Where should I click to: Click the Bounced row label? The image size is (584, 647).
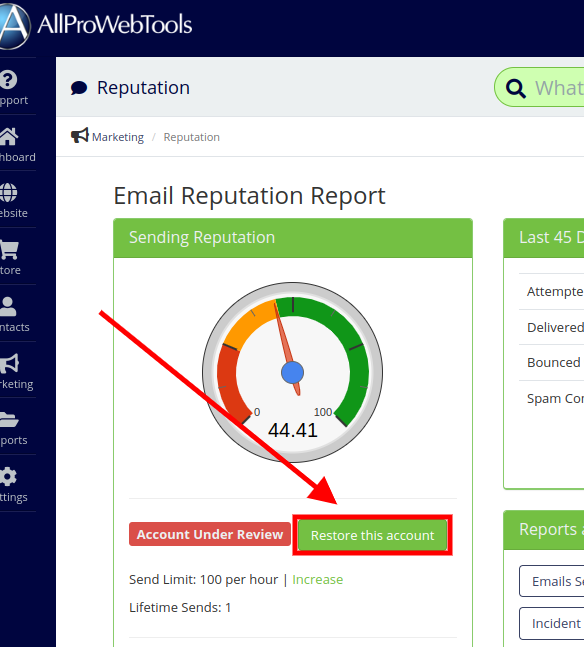point(553,362)
